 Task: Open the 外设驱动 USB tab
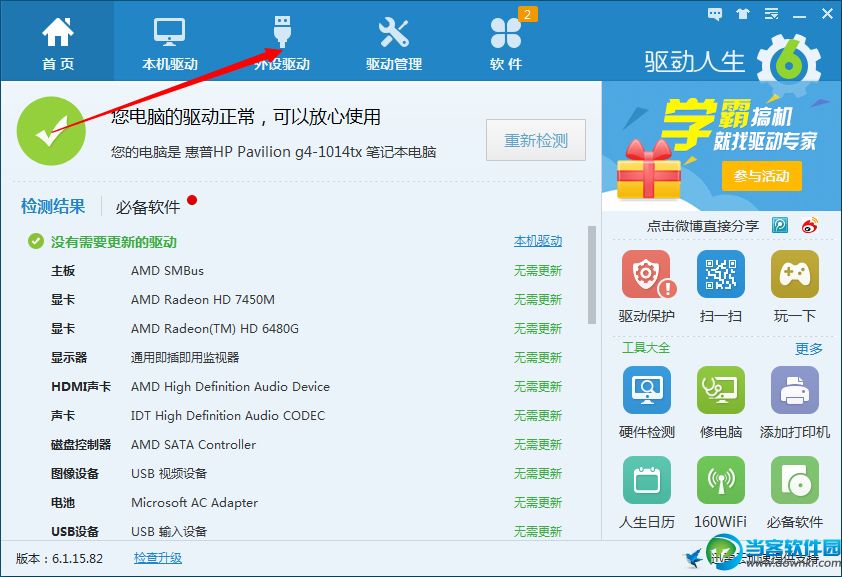(282, 43)
